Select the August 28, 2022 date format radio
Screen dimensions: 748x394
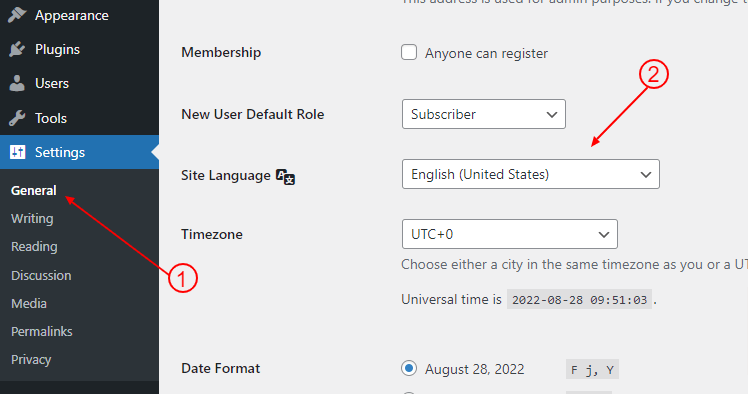click(x=409, y=368)
